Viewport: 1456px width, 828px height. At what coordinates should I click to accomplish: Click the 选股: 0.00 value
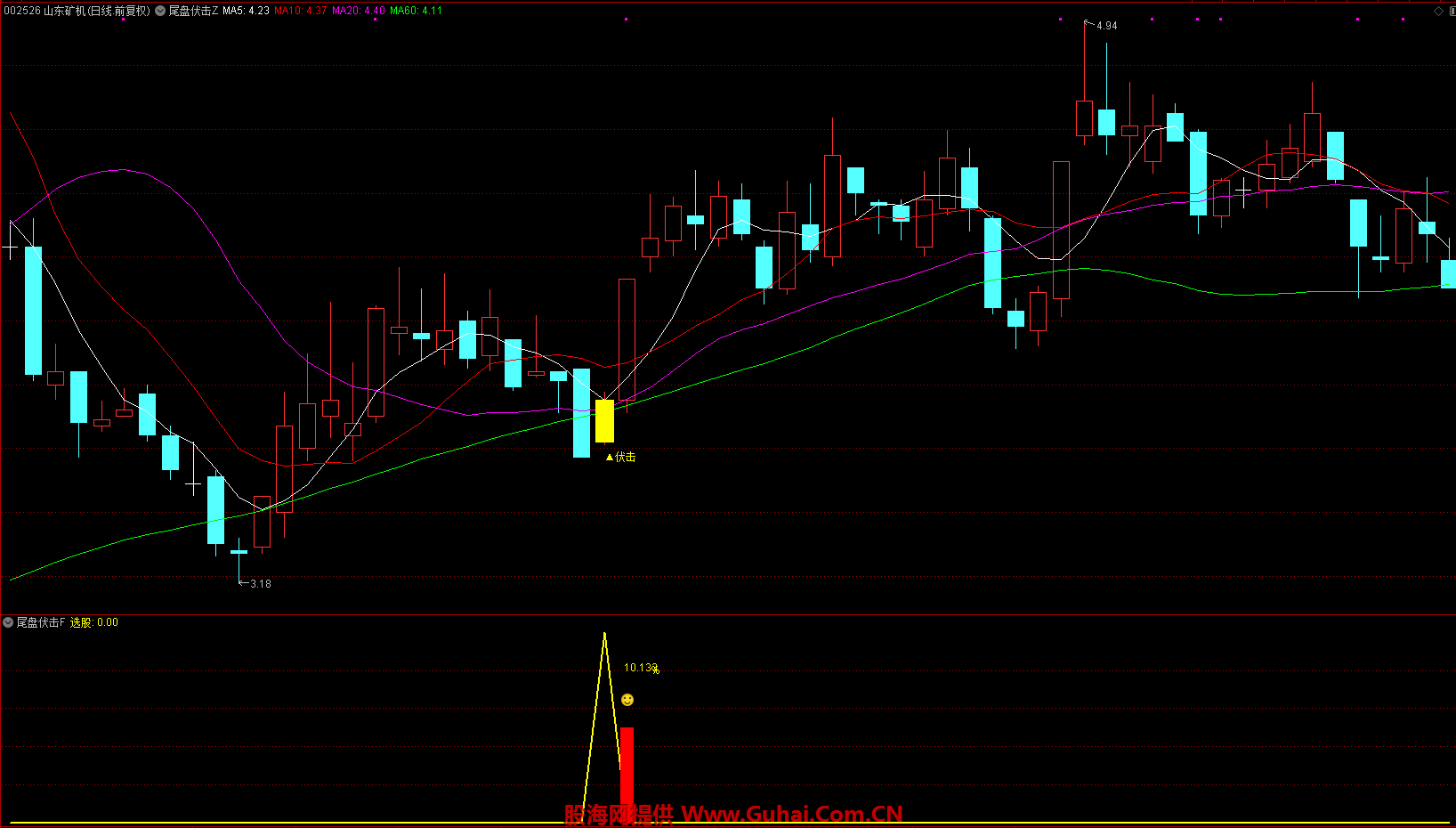click(94, 622)
